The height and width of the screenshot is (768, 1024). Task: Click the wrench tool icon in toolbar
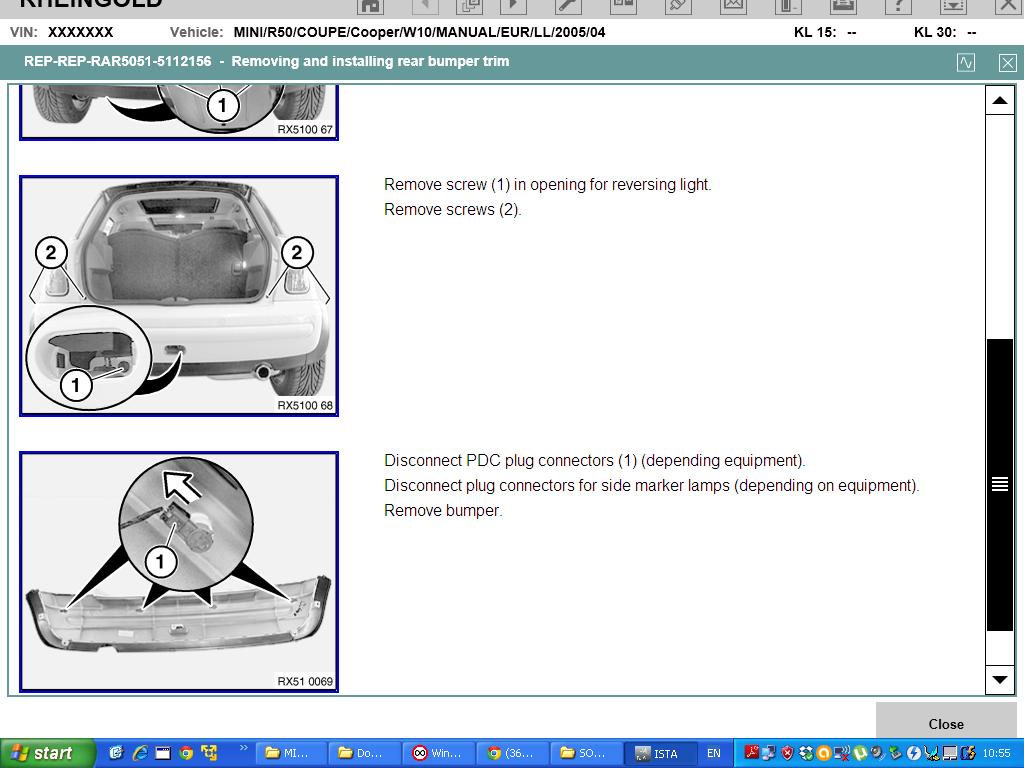(x=568, y=5)
